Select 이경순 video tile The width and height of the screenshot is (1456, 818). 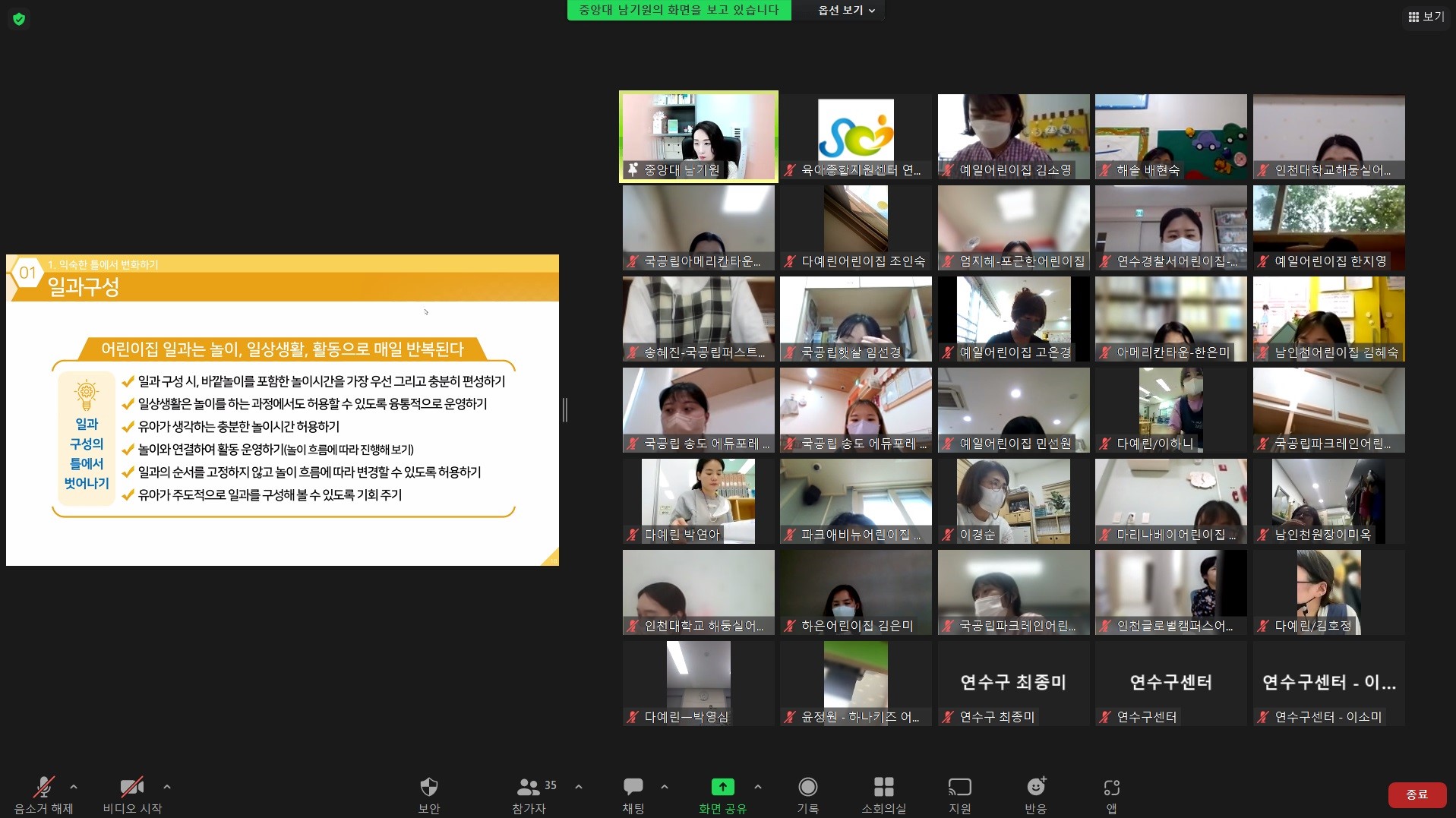(1013, 501)
